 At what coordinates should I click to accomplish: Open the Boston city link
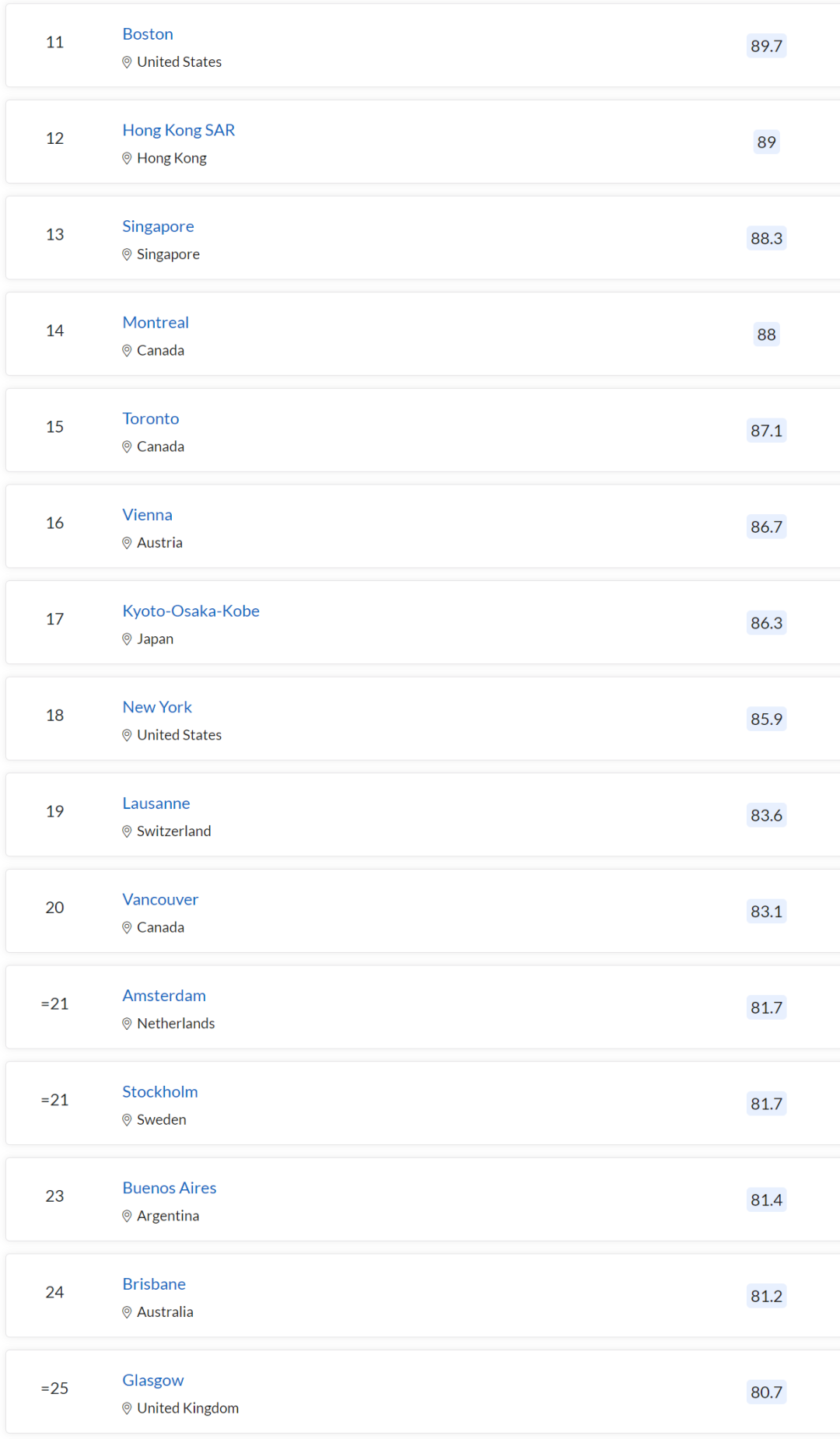coord(148,34)
